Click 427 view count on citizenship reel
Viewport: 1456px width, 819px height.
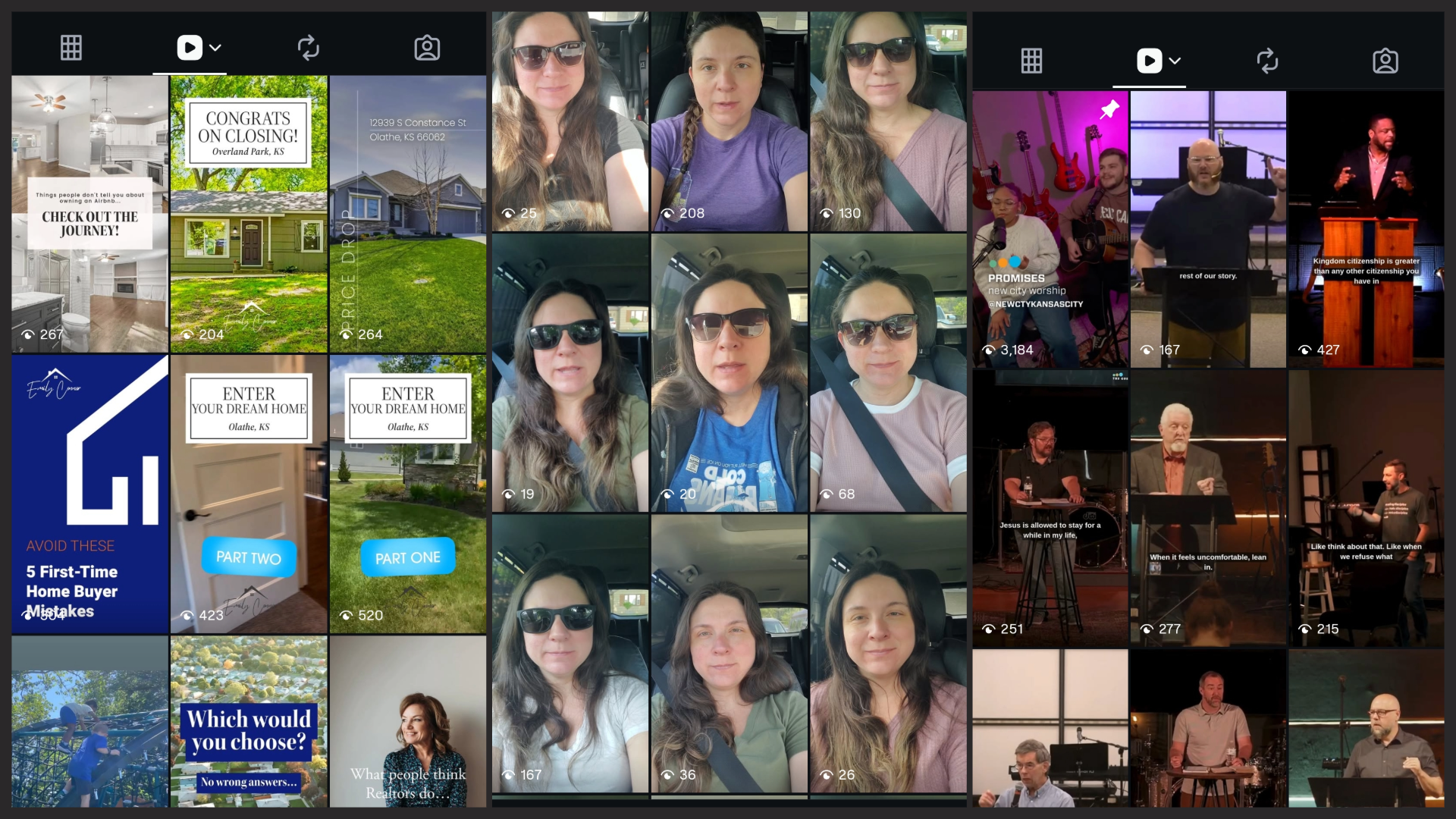1319,350
